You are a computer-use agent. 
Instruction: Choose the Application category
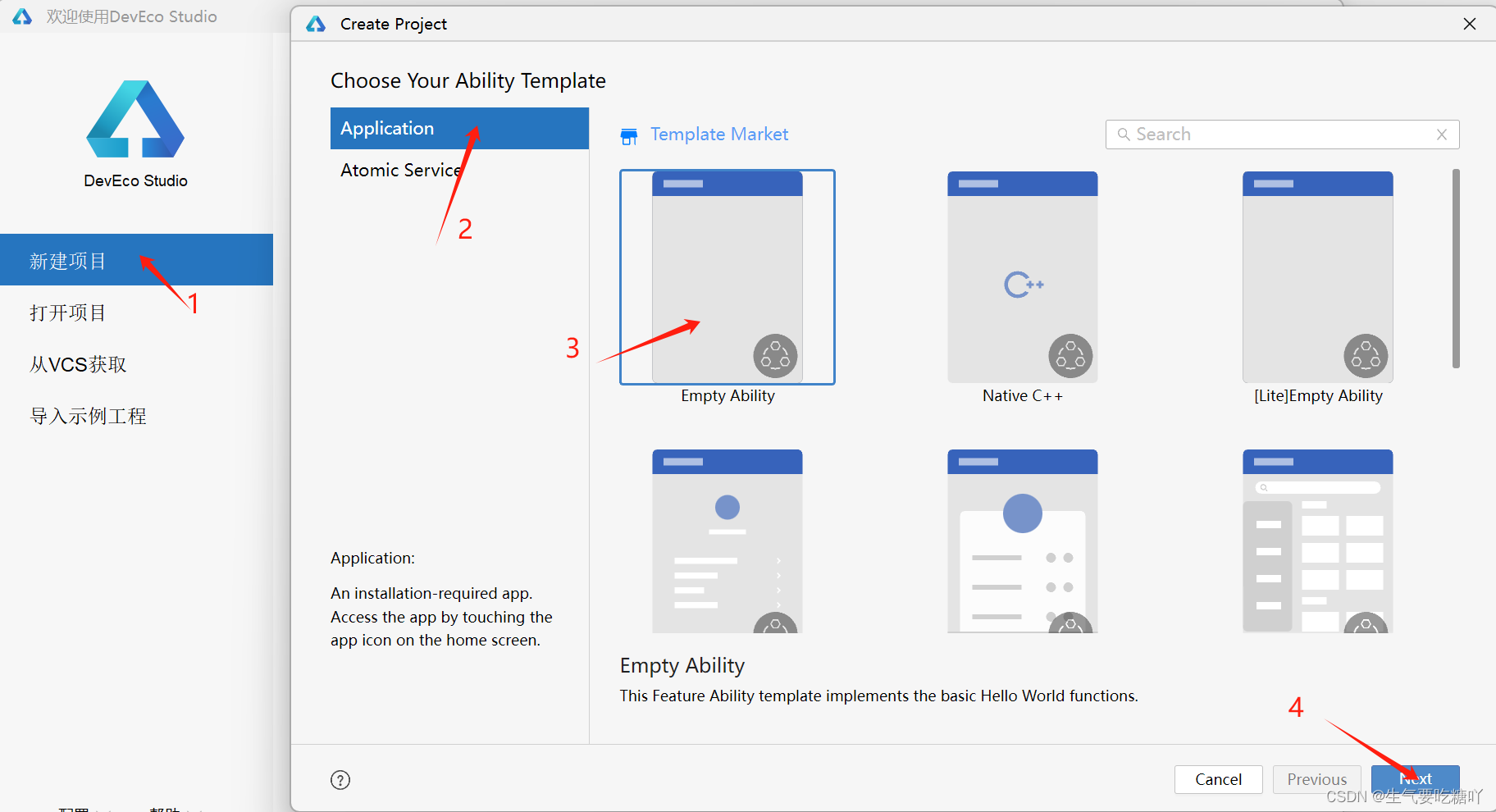[x=459, y=128]
